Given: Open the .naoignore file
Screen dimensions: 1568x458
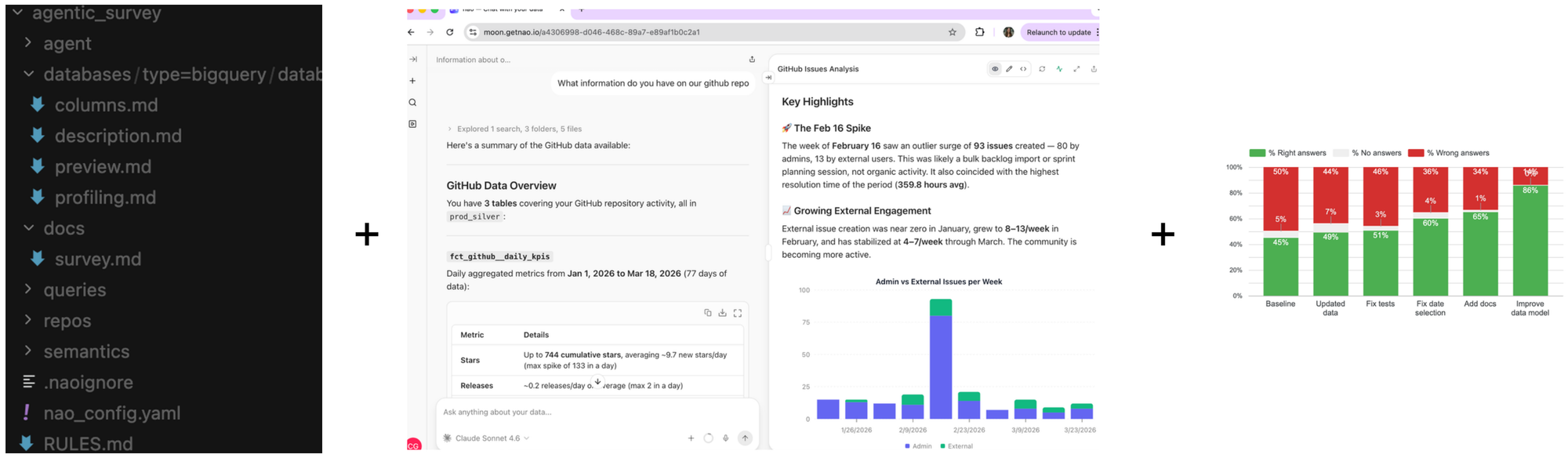Looking at the screenshot, I should (x=78, y=383).
